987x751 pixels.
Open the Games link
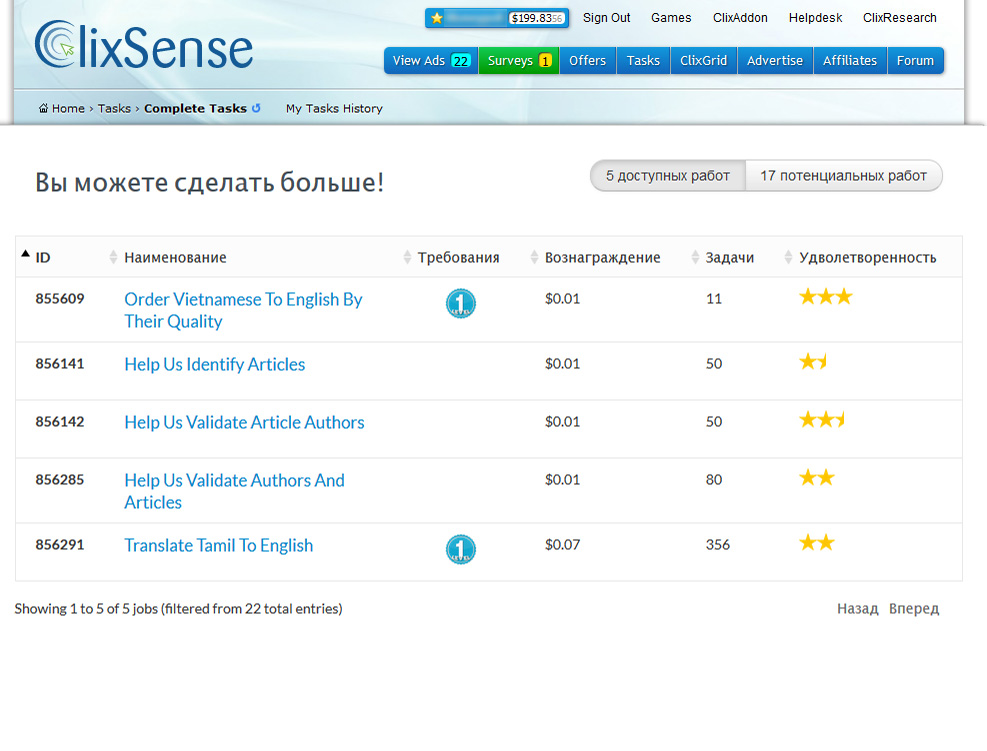(x=671, y=18)
